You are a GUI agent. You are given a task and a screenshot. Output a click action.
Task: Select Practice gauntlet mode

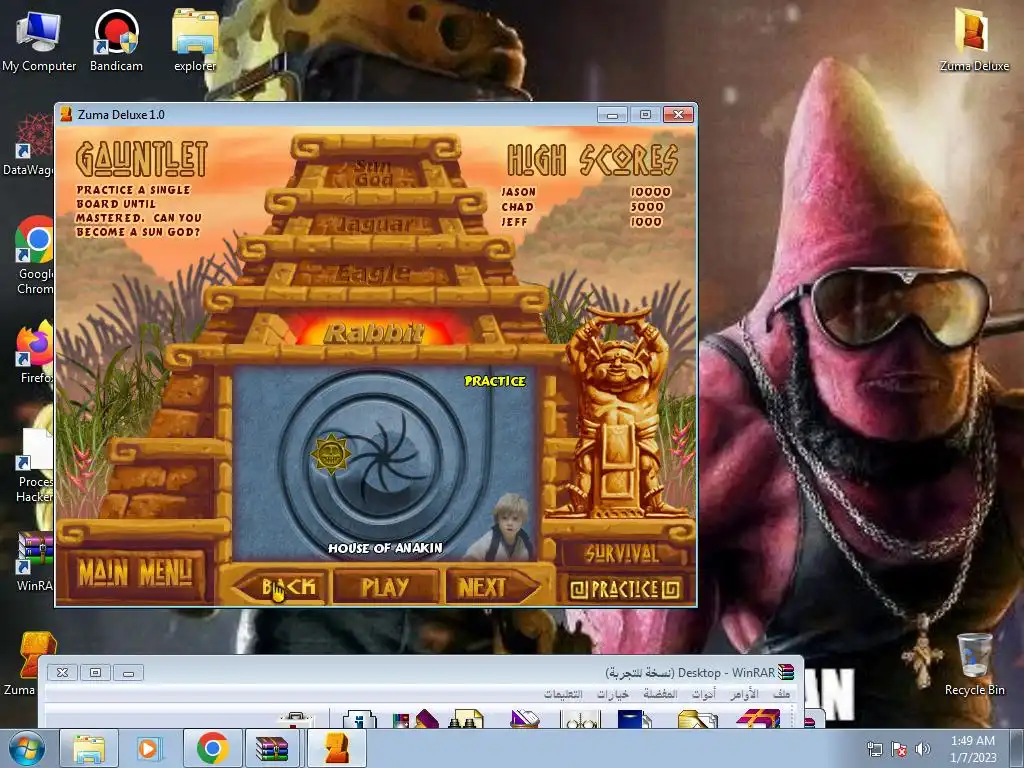(x=624, y=589)
